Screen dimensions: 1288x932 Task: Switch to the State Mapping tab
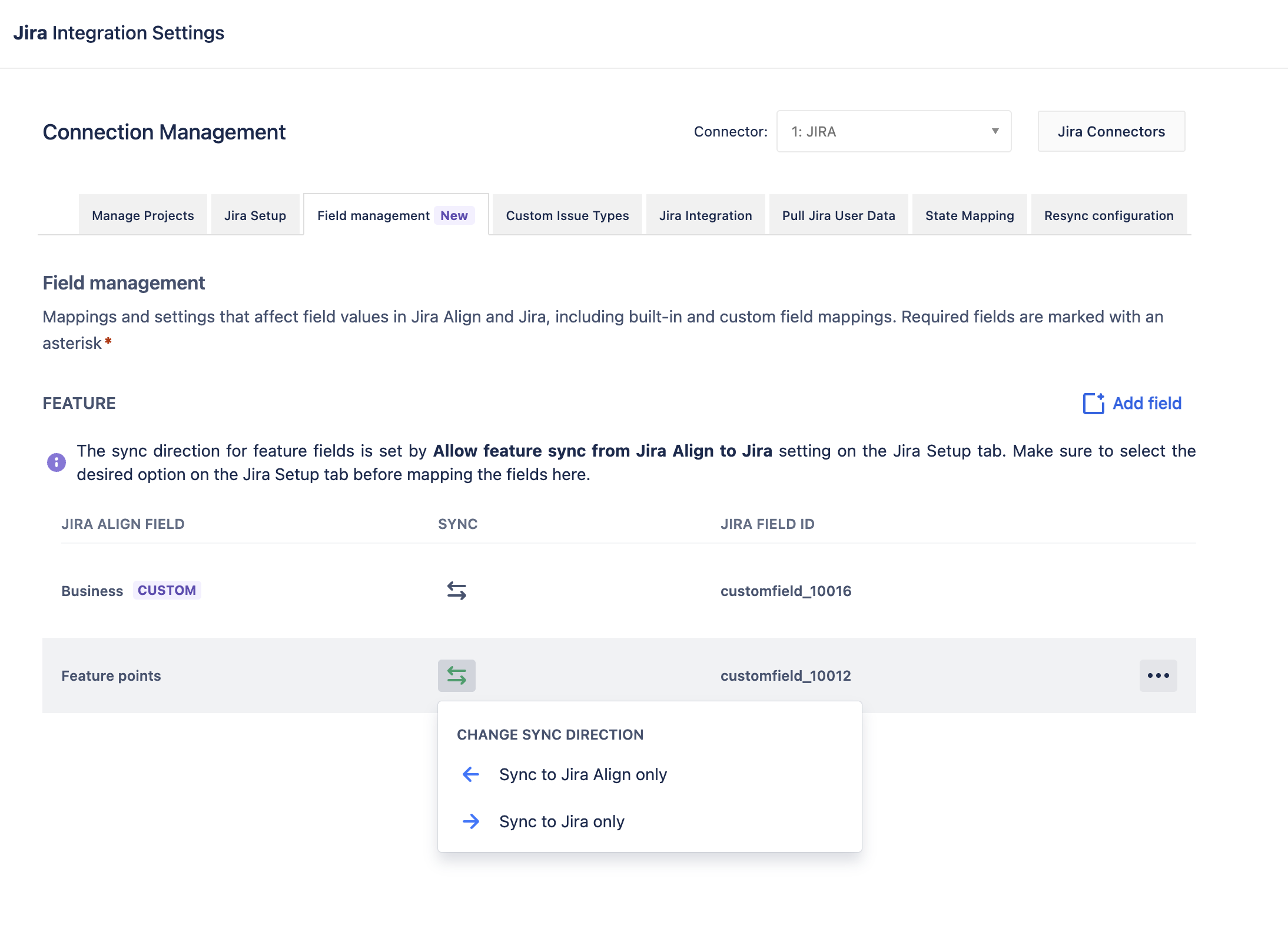(x=969, y=215)
